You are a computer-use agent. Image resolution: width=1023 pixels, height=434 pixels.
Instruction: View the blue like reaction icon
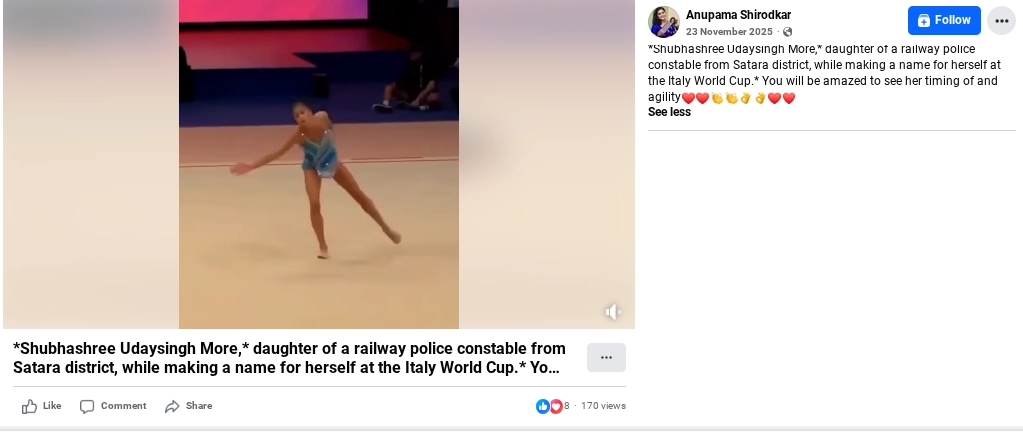542,407
